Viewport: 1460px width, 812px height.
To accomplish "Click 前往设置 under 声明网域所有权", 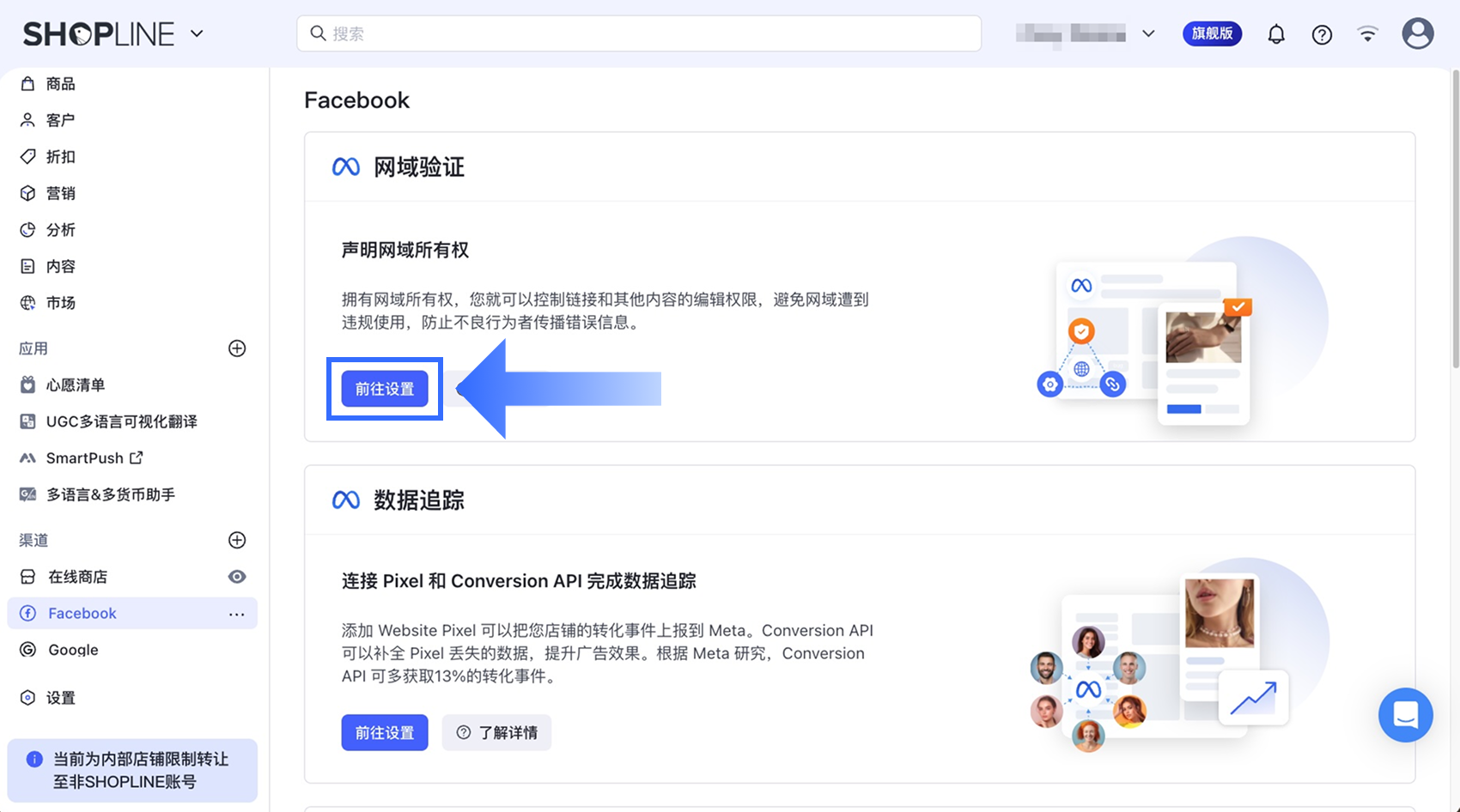I will 385,389.
